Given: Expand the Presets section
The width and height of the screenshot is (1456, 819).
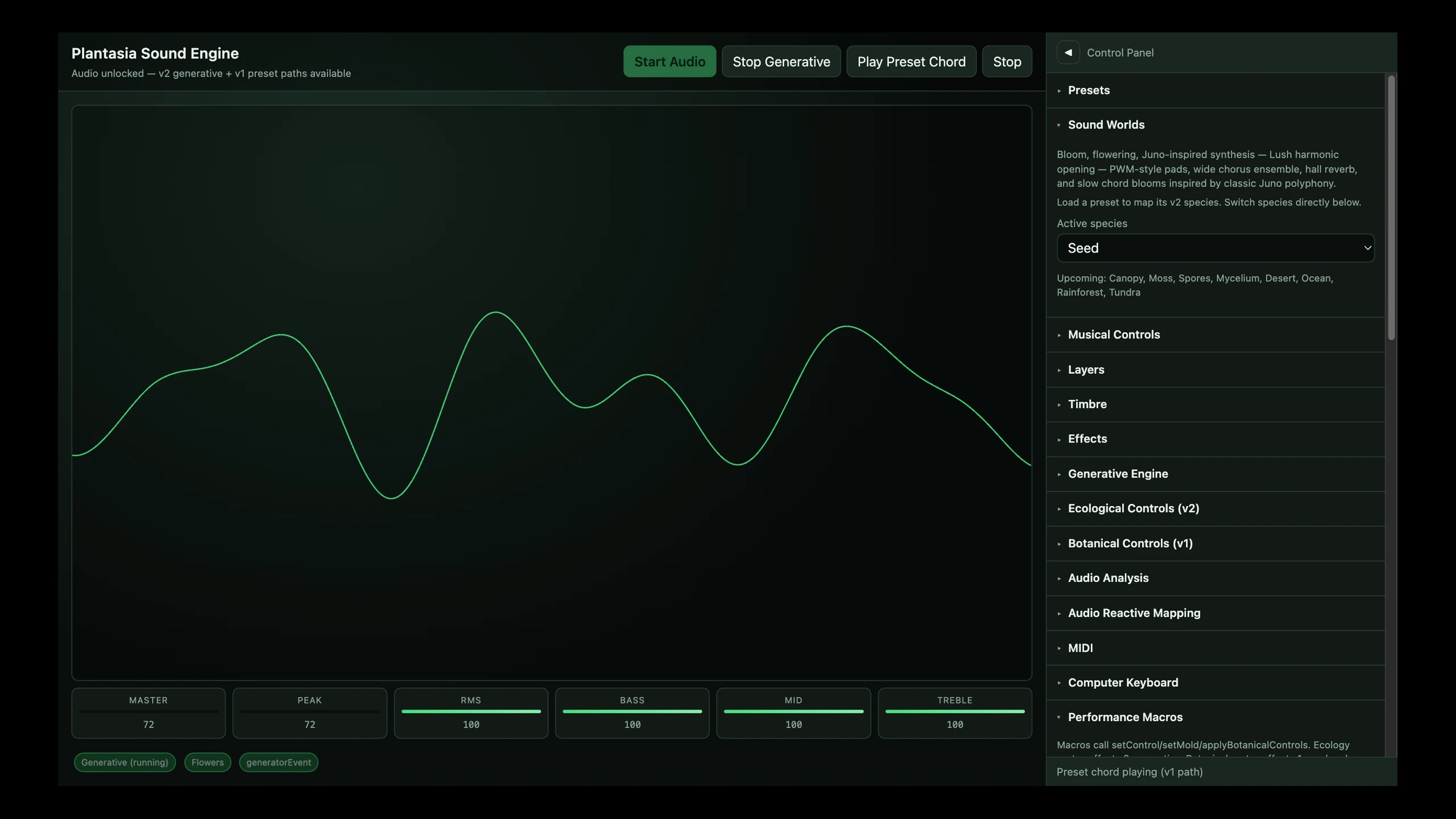Looking at the screenshot, I should pyautogui.click(x=1215, y=90).
